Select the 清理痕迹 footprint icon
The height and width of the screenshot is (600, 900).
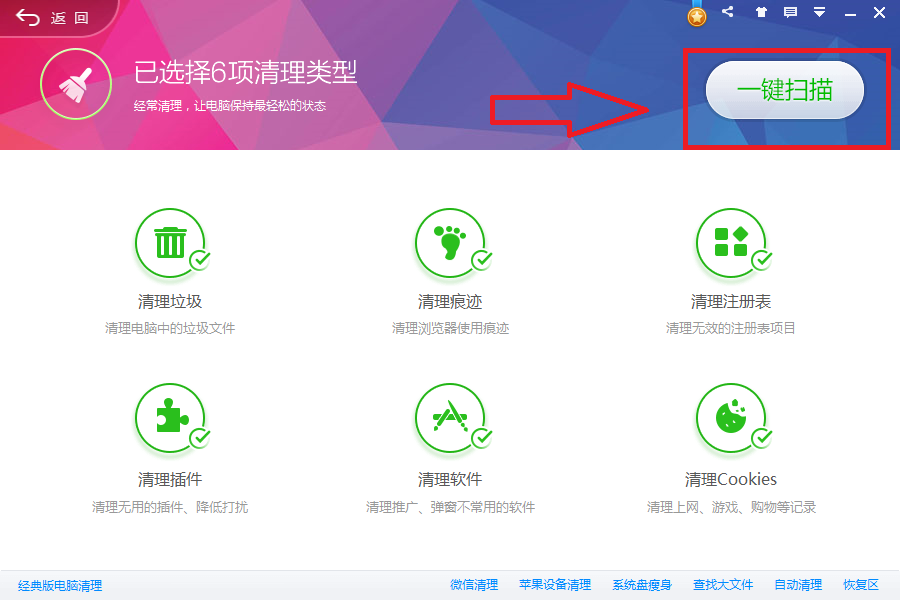[x=450, y=243]
